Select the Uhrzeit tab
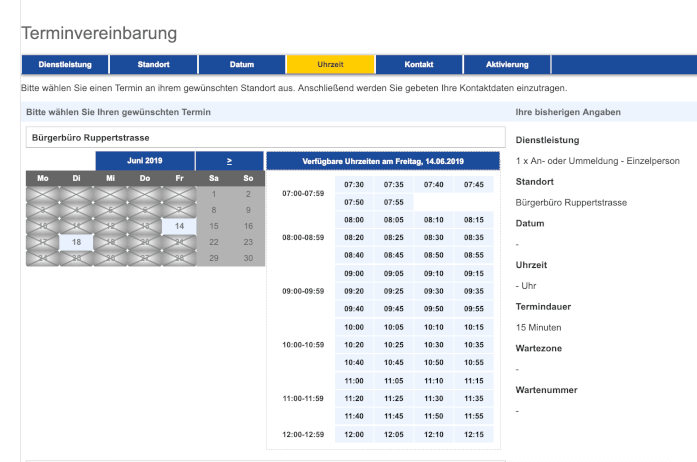 [x=330, y=65]
